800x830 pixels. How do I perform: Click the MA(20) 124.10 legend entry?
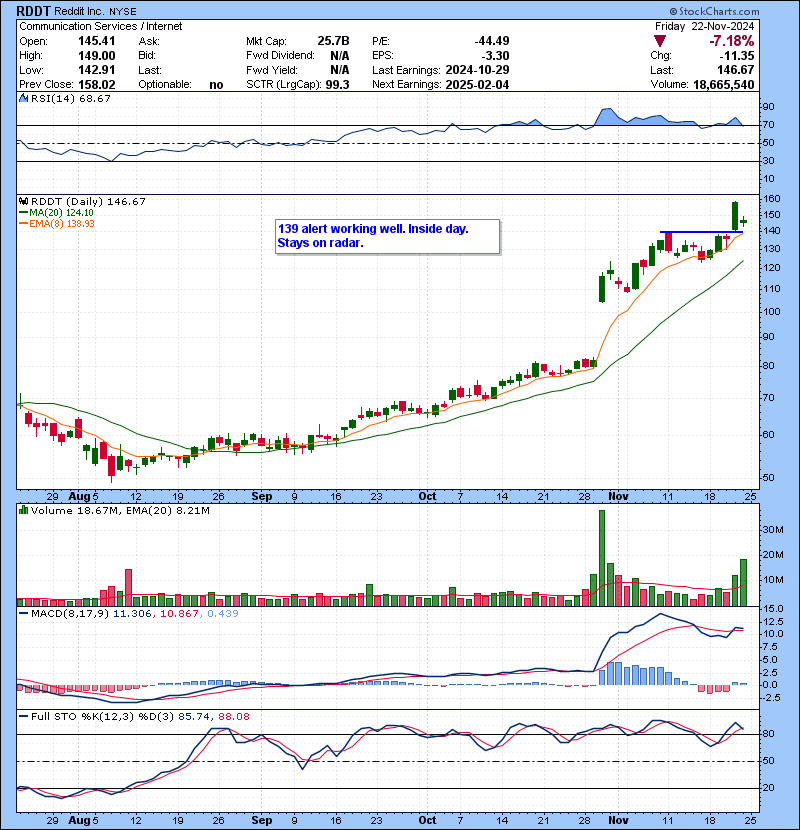tap(56, 212)
